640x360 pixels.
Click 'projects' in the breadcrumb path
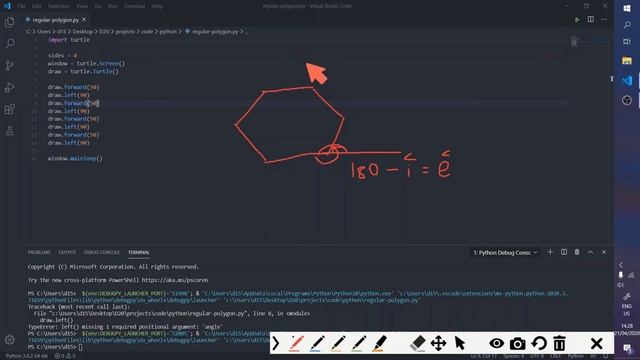click(125, 31)
